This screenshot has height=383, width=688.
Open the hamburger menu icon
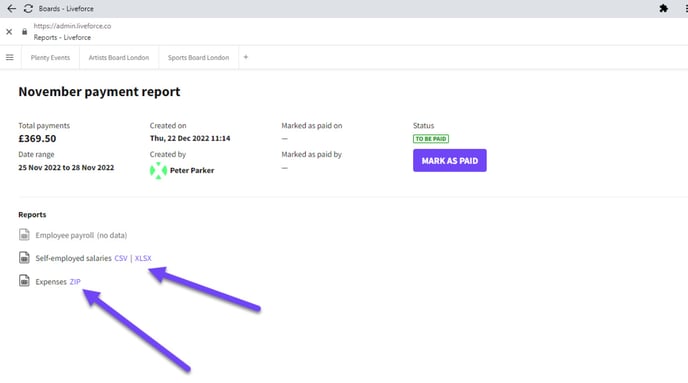coord(10,57)
